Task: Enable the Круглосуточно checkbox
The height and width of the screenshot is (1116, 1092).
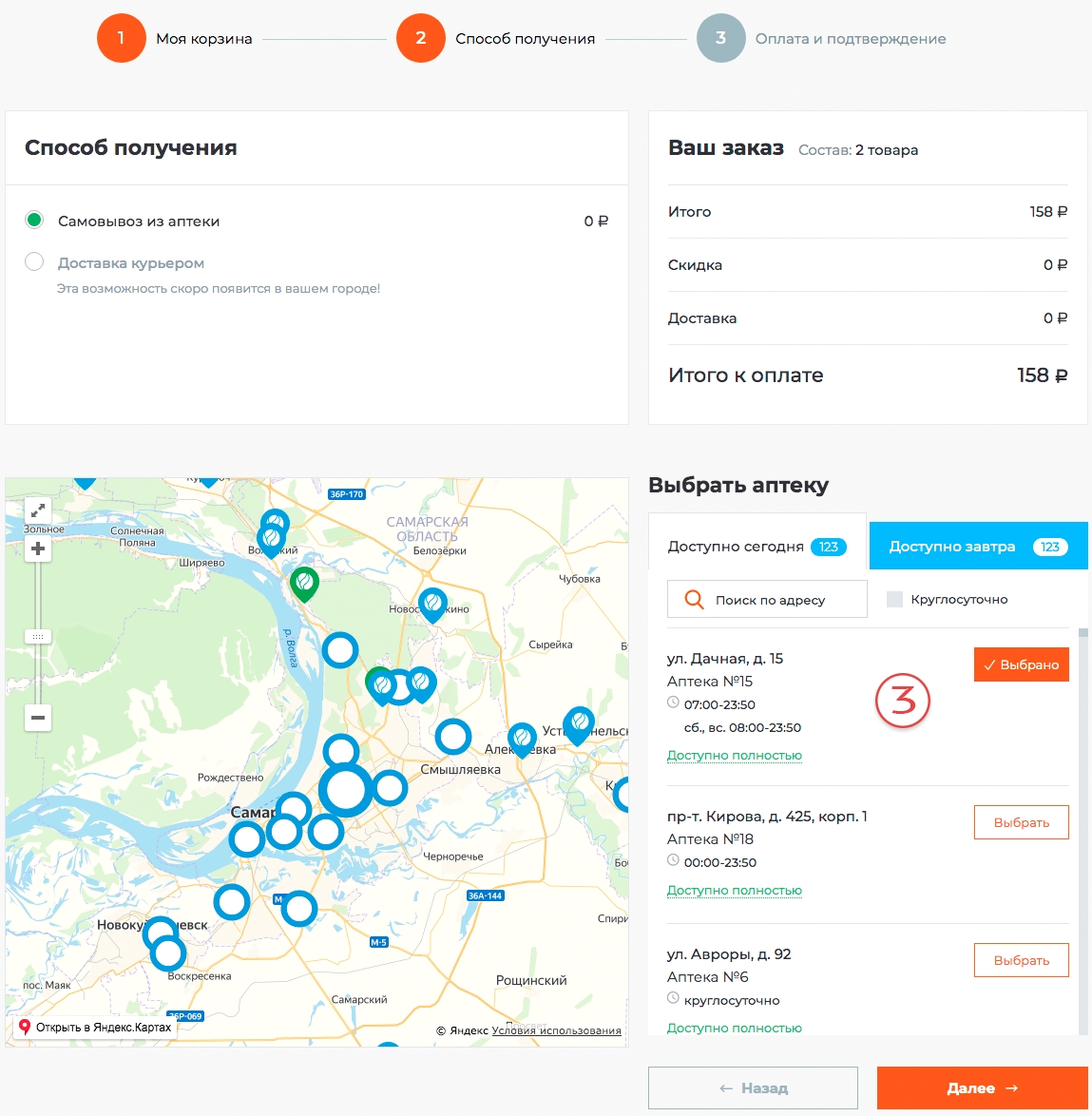Action: (894, 599)
